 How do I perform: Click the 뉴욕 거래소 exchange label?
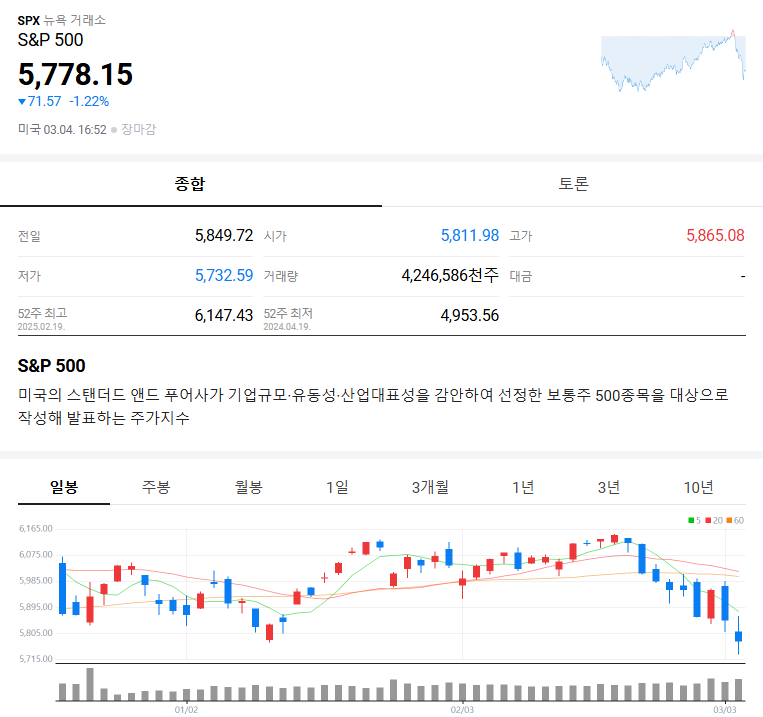pyautogui.click(x=74, y=20)
